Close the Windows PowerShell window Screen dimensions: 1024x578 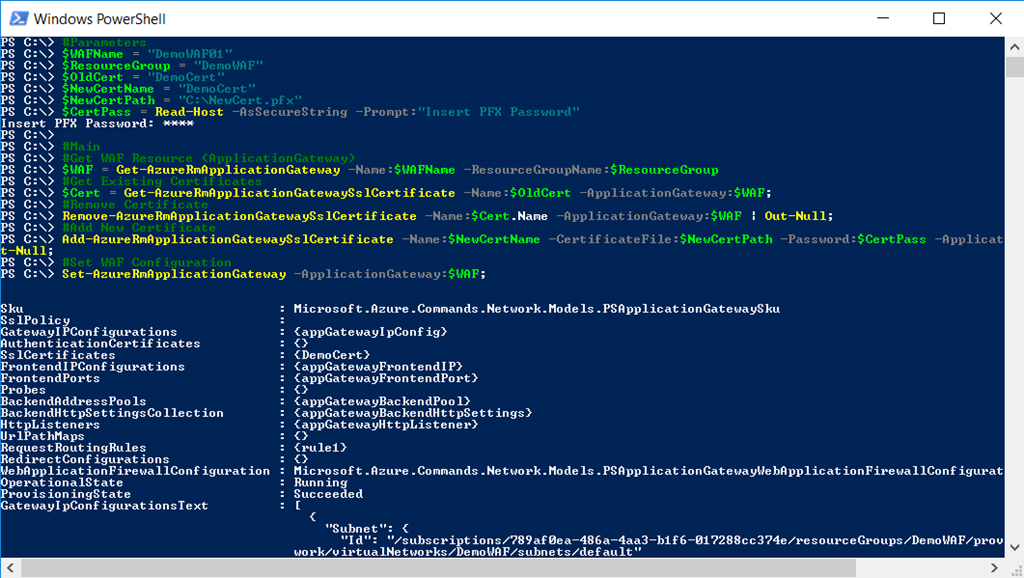(x=995, y=18)
